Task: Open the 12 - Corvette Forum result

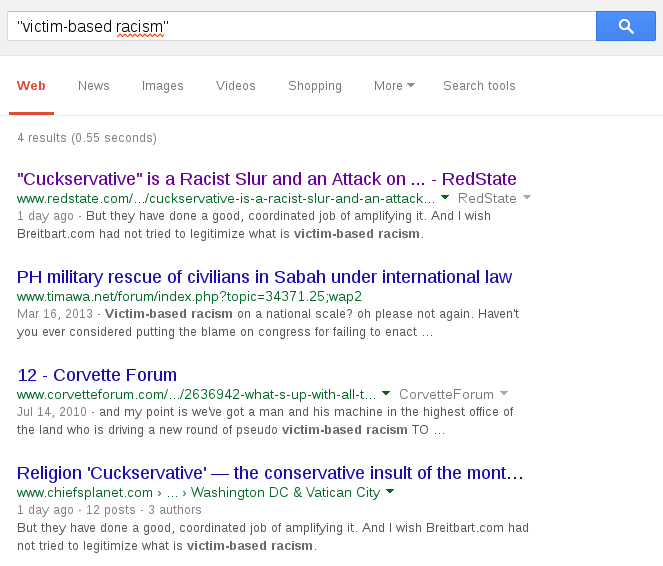Action: click(x=97, y=375)
